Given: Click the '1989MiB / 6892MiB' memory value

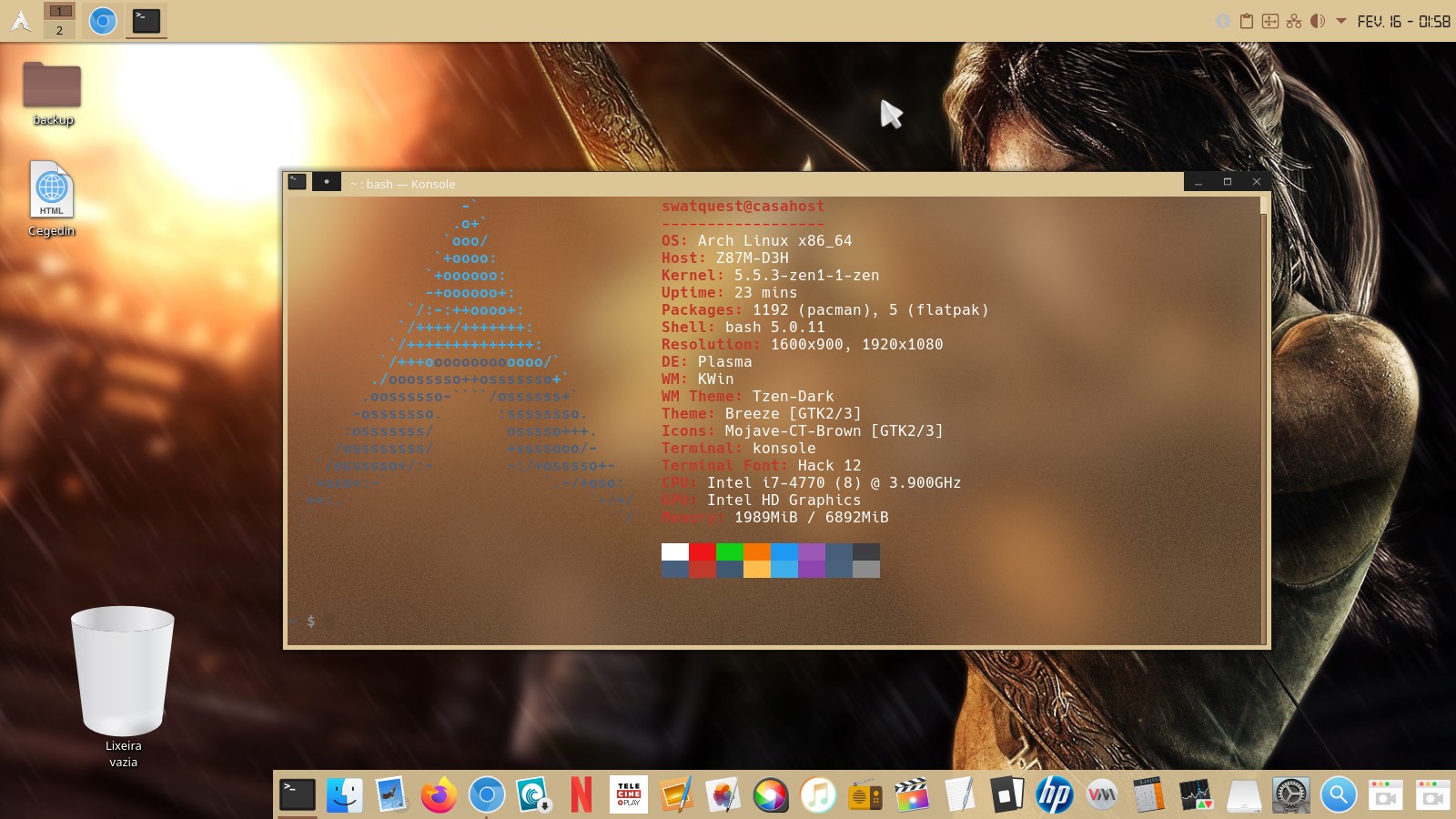Looking at the screenshot, I should (812, 518).
